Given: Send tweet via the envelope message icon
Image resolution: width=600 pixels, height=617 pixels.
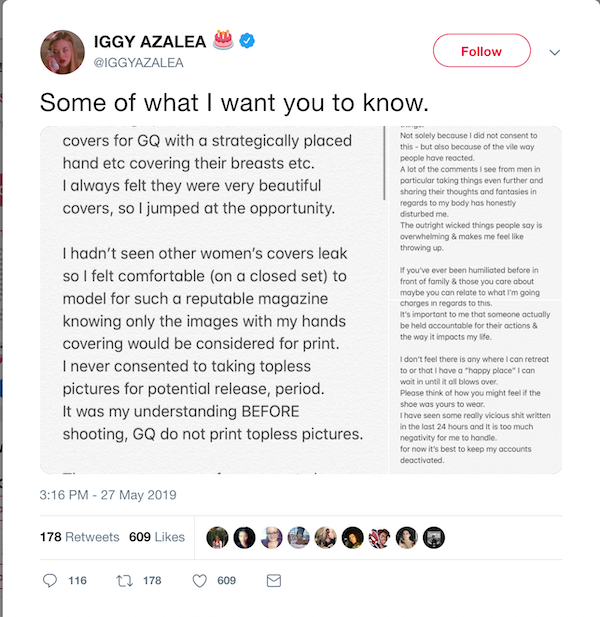Looking at the screenshot, I should [273, 580].
